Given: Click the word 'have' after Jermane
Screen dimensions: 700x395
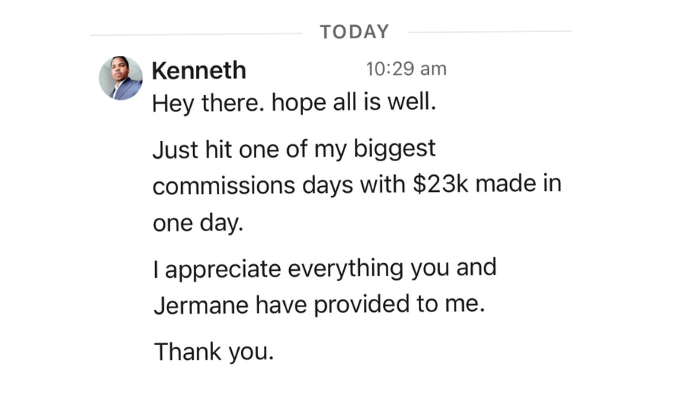Looking at the screenshot, I should click(281, 305).
